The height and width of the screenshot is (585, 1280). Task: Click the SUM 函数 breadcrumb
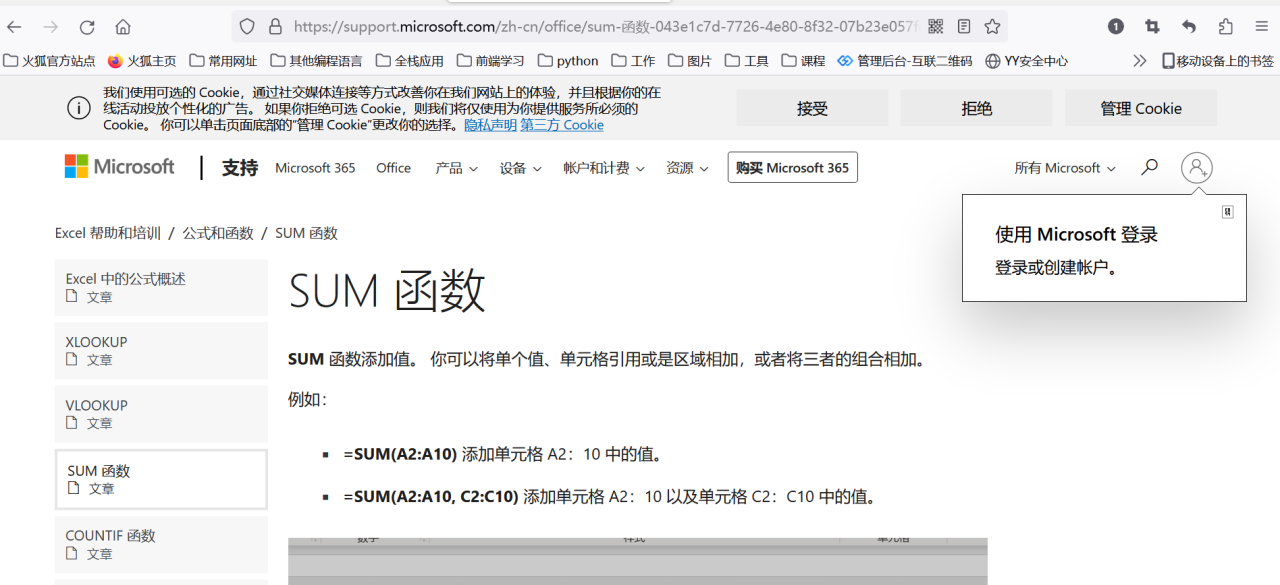[x=306, y=233]
